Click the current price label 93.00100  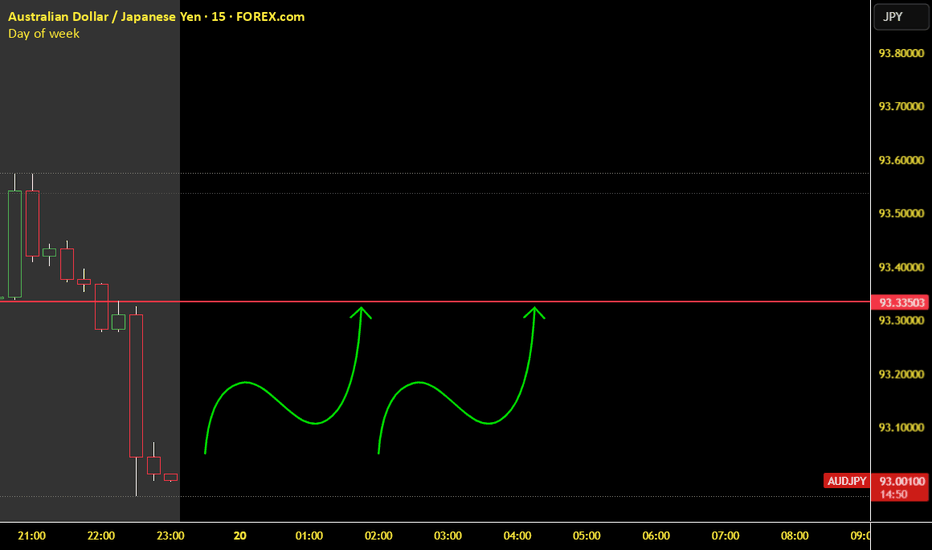click(x=901, y=481)
